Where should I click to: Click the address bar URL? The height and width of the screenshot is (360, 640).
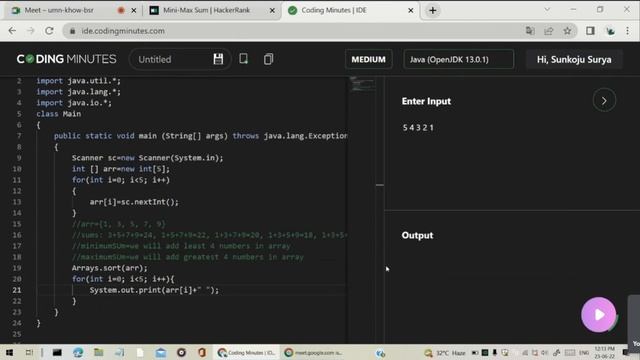click(x=123, y=31)
